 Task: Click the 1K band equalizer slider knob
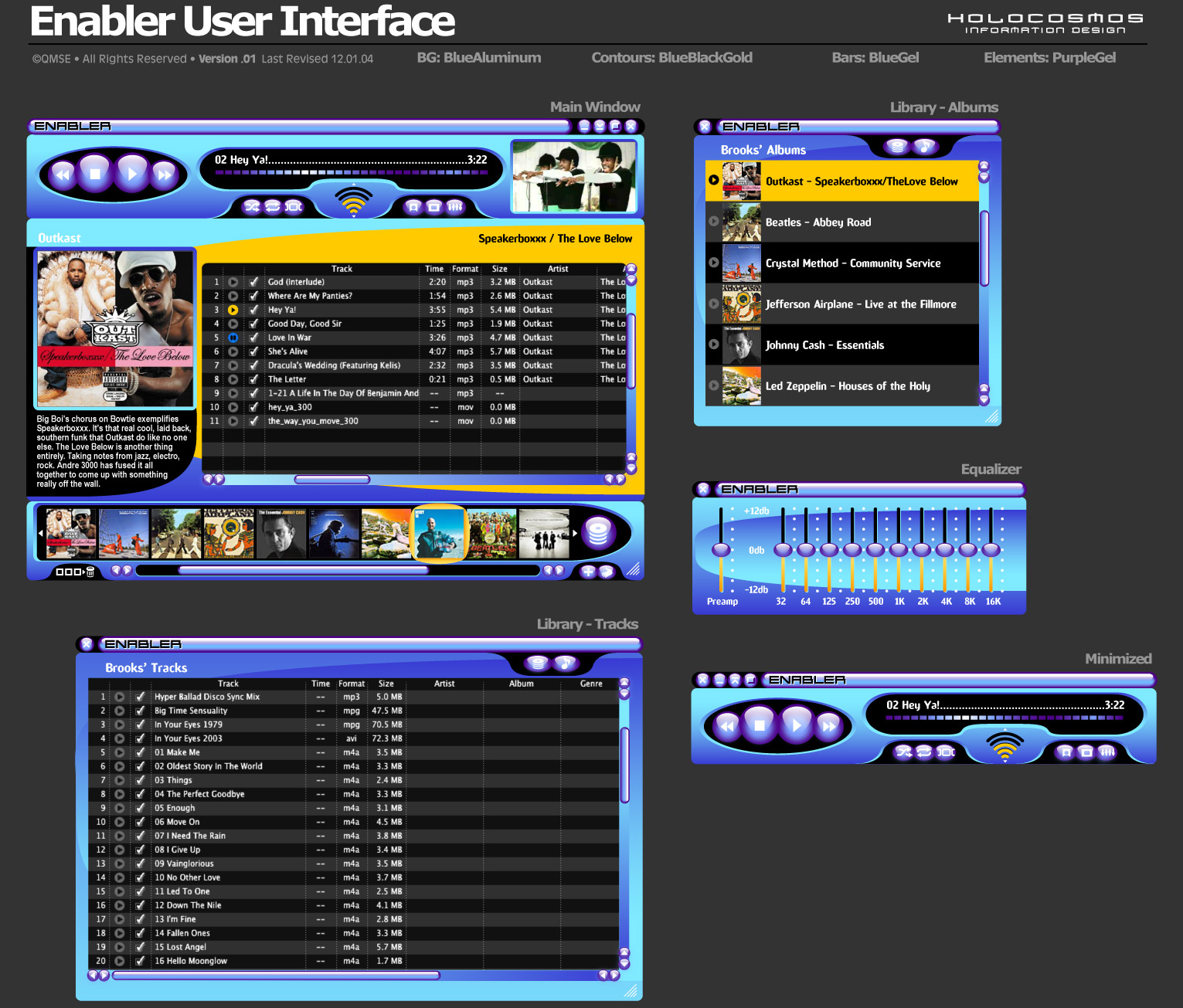click(x=899, y=549)
